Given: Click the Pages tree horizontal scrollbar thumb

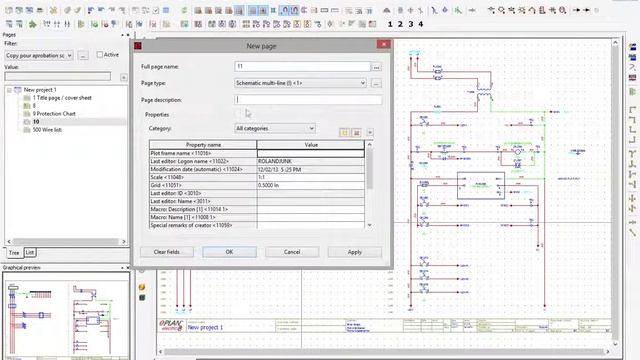Looking at the screenshot, I should pos(65,242).
